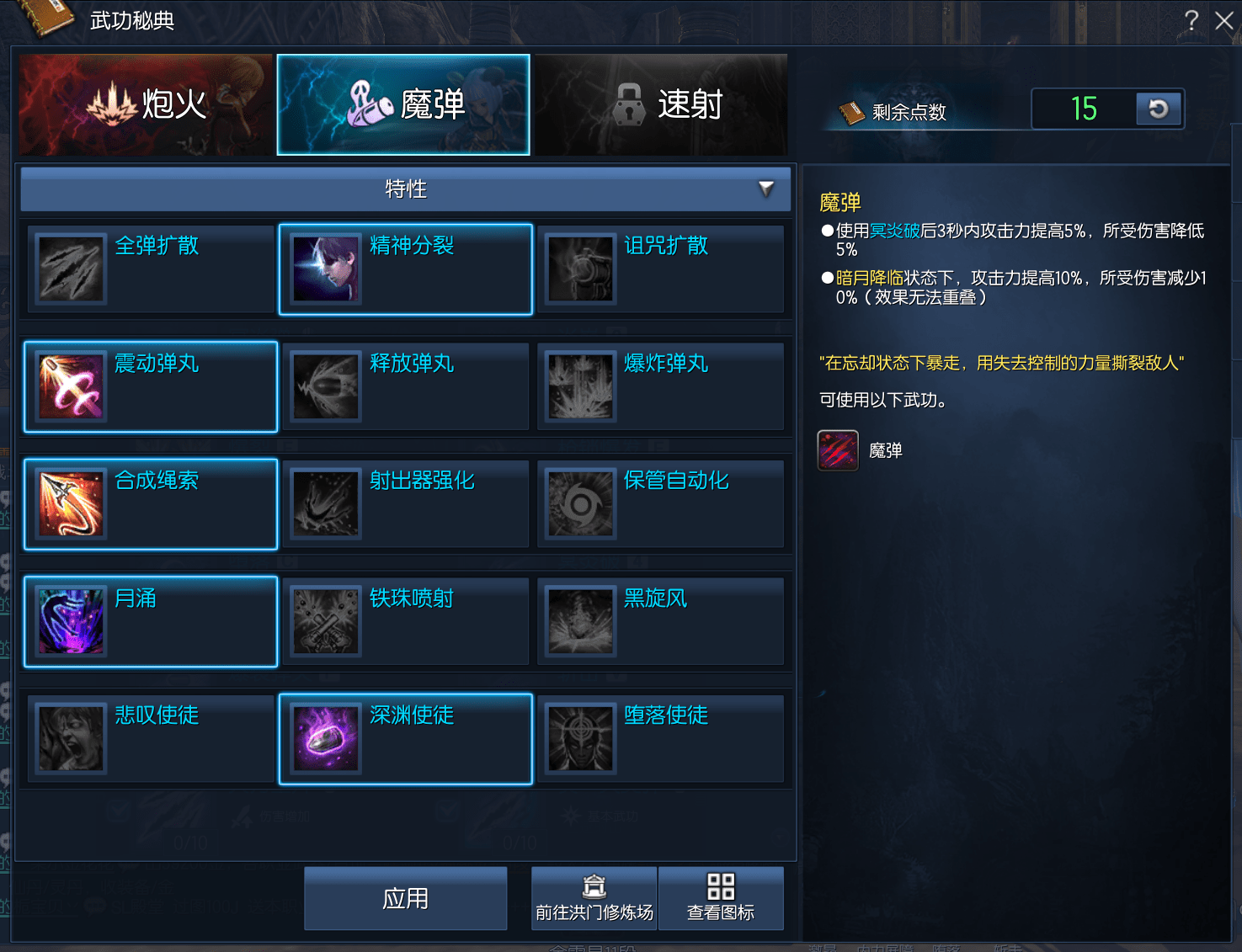Pick the 悲叹使徒 screaming face icon
Screen dimensions: 1242x952
coord(71,738)
